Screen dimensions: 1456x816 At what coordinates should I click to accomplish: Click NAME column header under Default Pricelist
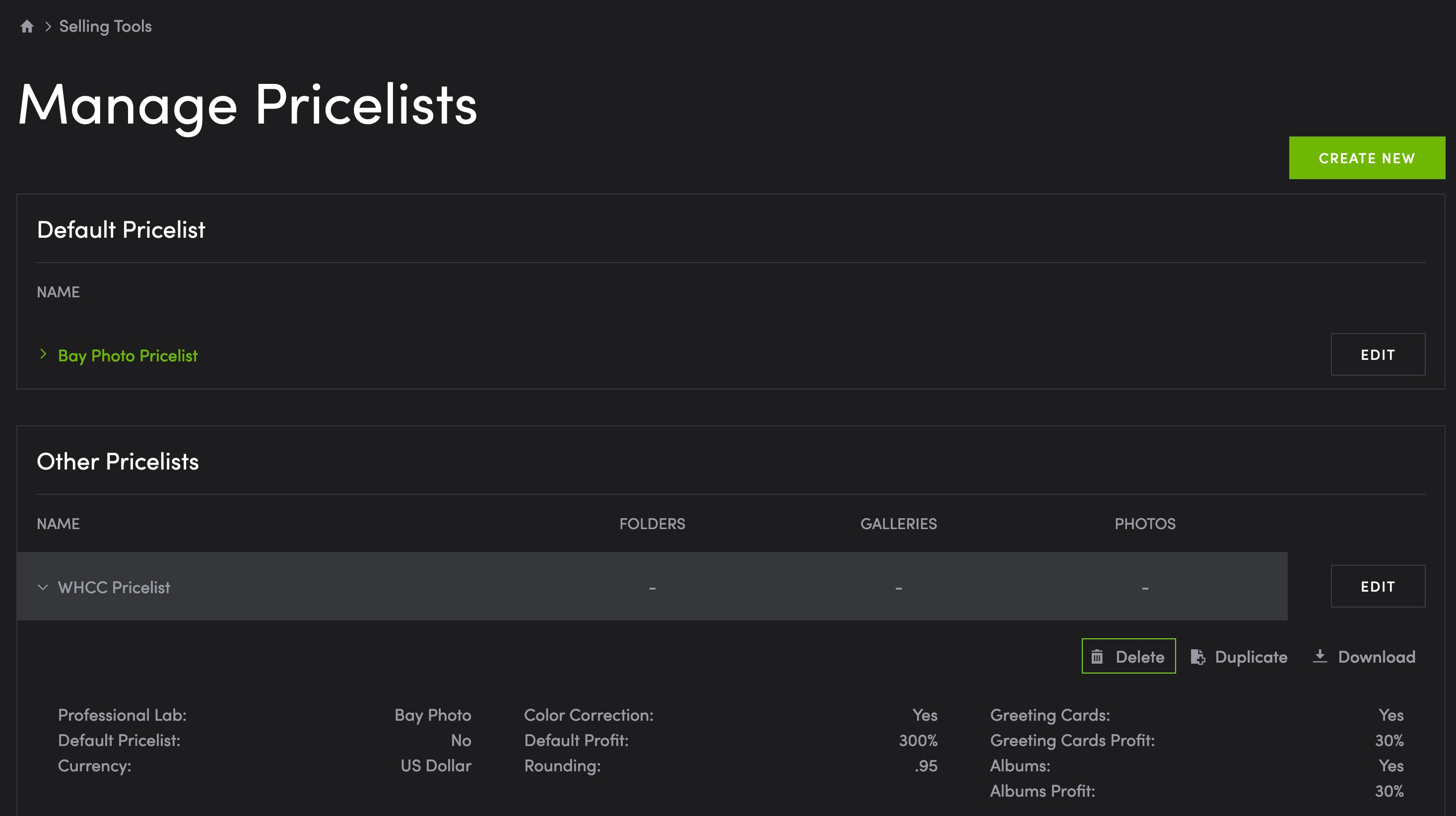pos(58,292)
